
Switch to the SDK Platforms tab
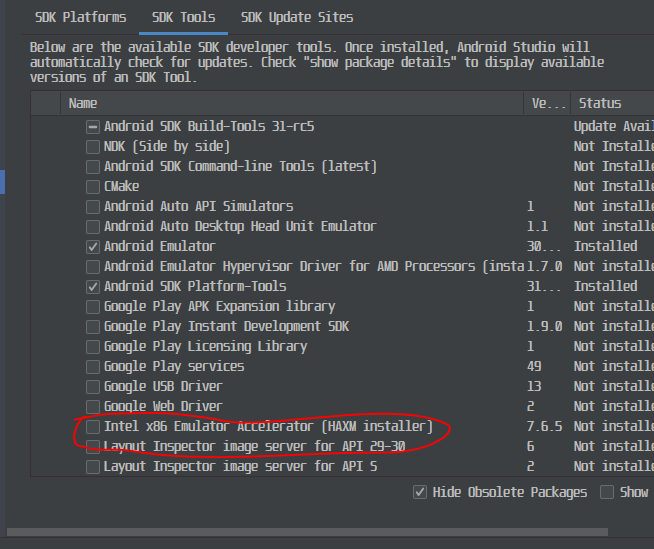[80, 17]
